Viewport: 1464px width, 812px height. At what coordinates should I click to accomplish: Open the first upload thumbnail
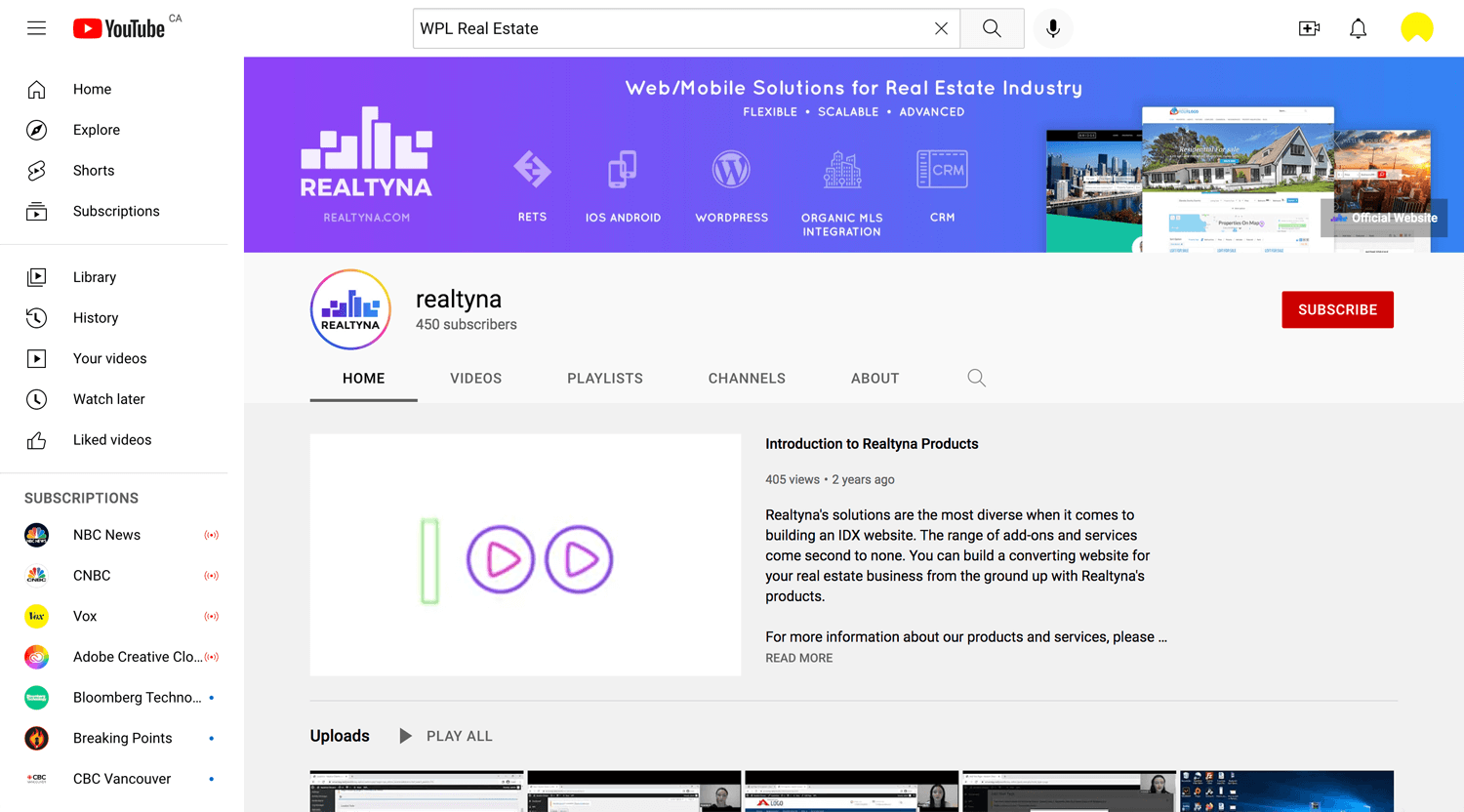pyautogui.click(x=417, y=792)
